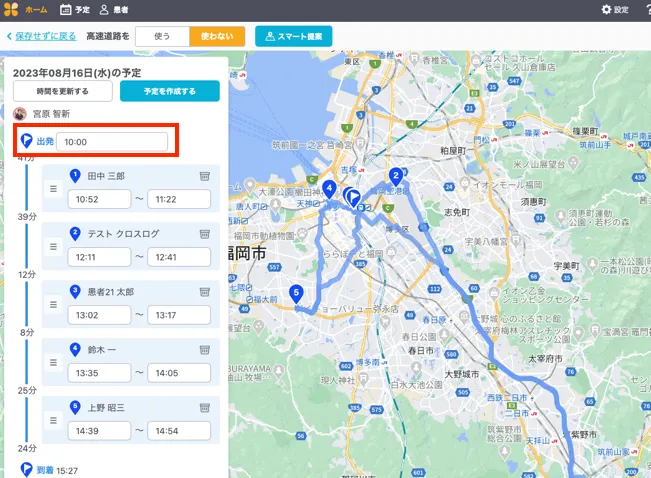Click the gear icon in top bar
651x478 pixels.
[606, 10]
